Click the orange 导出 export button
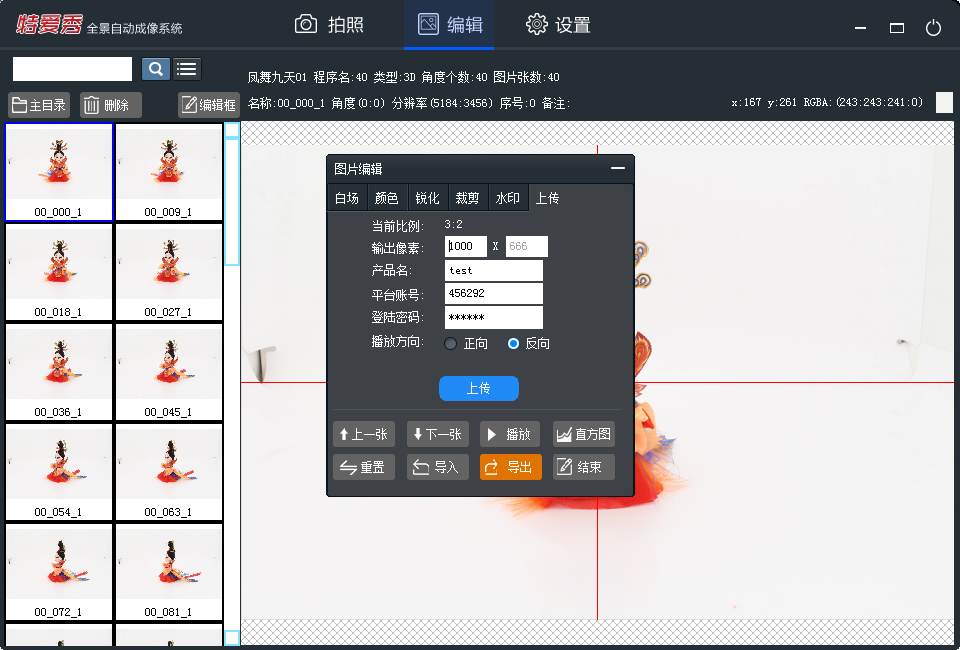Image resolution: width=960 pixels, height=650 pixels. (x=511, y=467)
